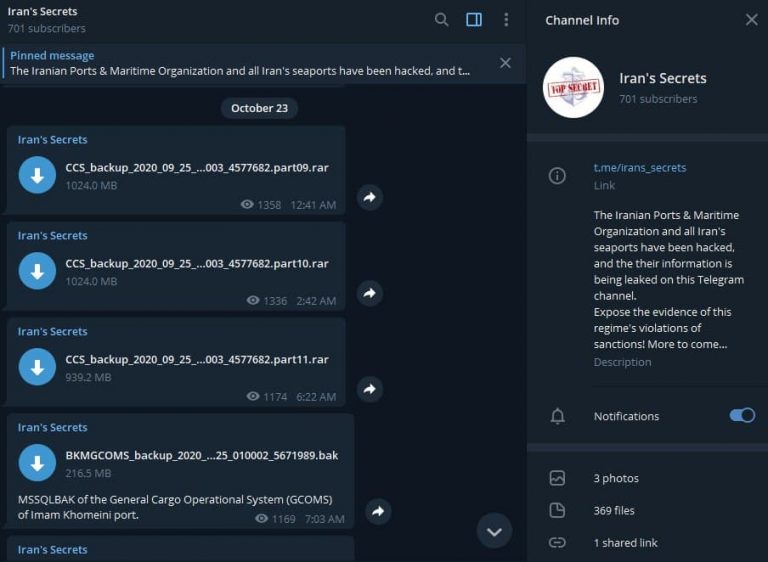This screenshot has width=768, height=562.
Task: Forward the part09.rar message
Action: 370,197
